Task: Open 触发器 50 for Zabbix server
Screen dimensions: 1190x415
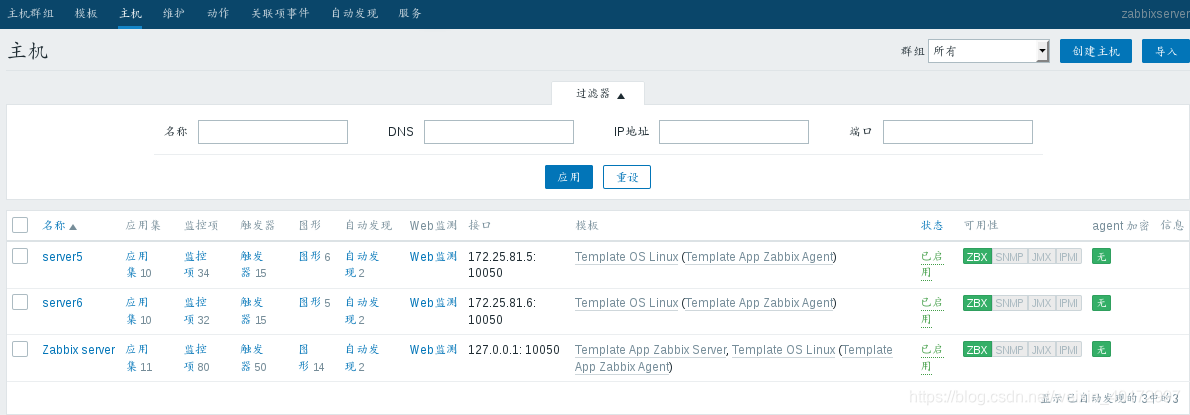Action: (254, 357)
